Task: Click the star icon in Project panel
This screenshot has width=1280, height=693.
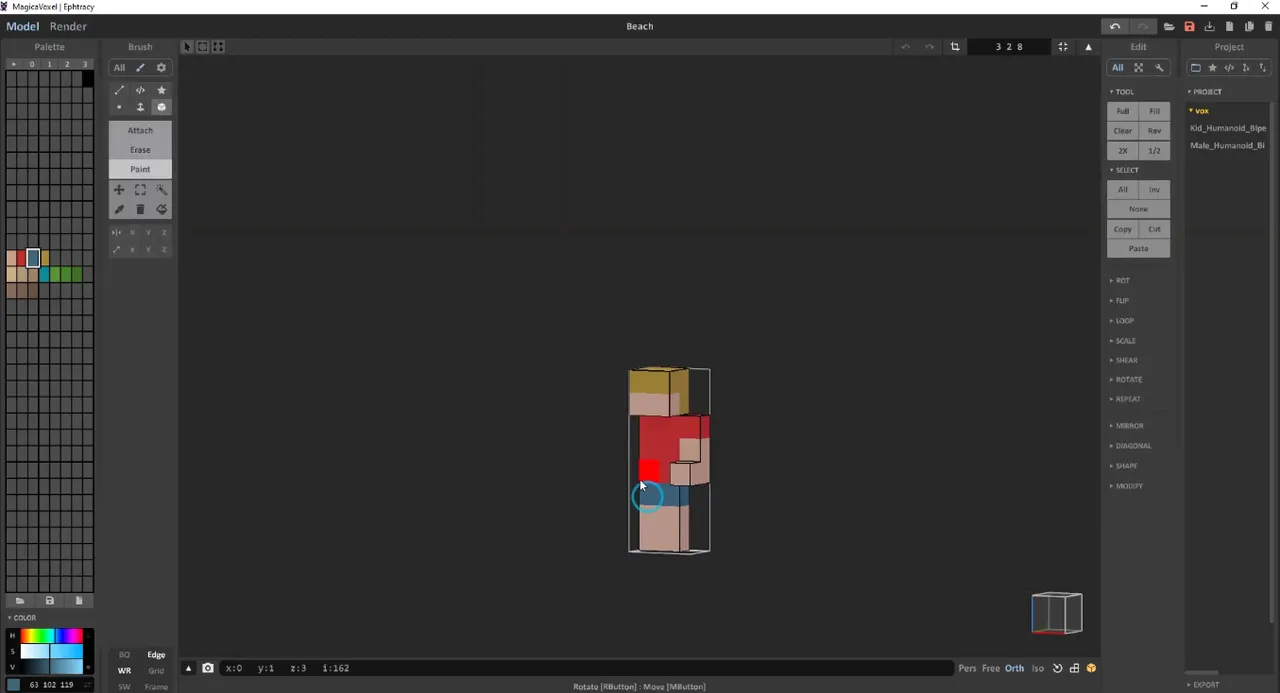Action: [1212, 68]
